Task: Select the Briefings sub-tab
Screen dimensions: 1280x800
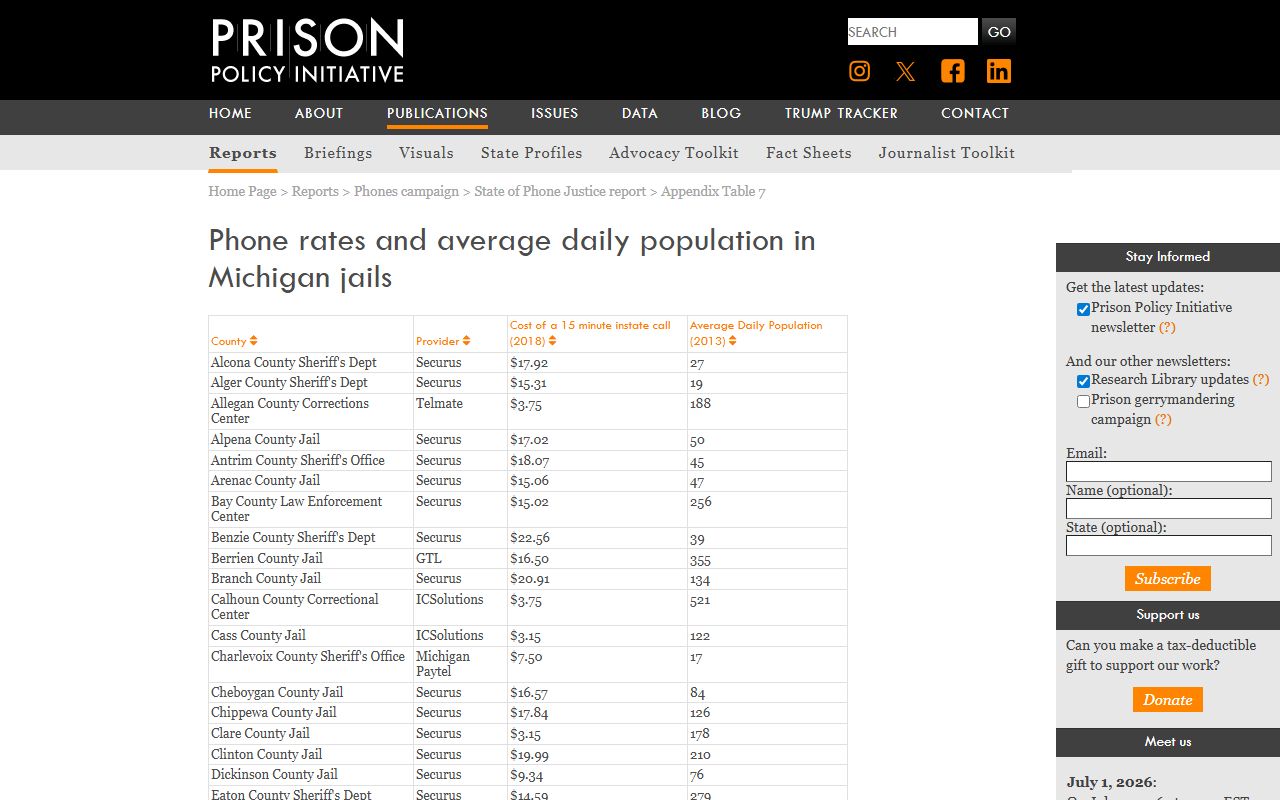Action: point(338,153)
